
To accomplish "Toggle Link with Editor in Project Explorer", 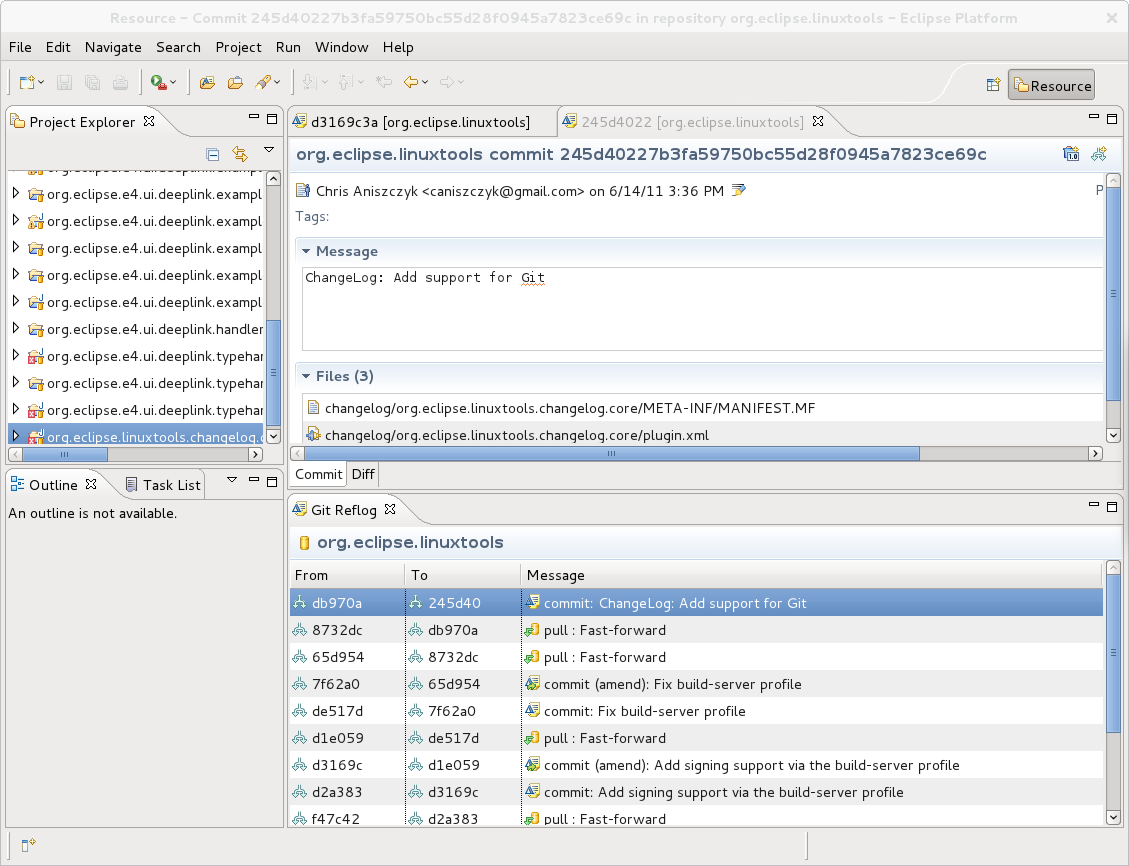I will click(240, 153).
